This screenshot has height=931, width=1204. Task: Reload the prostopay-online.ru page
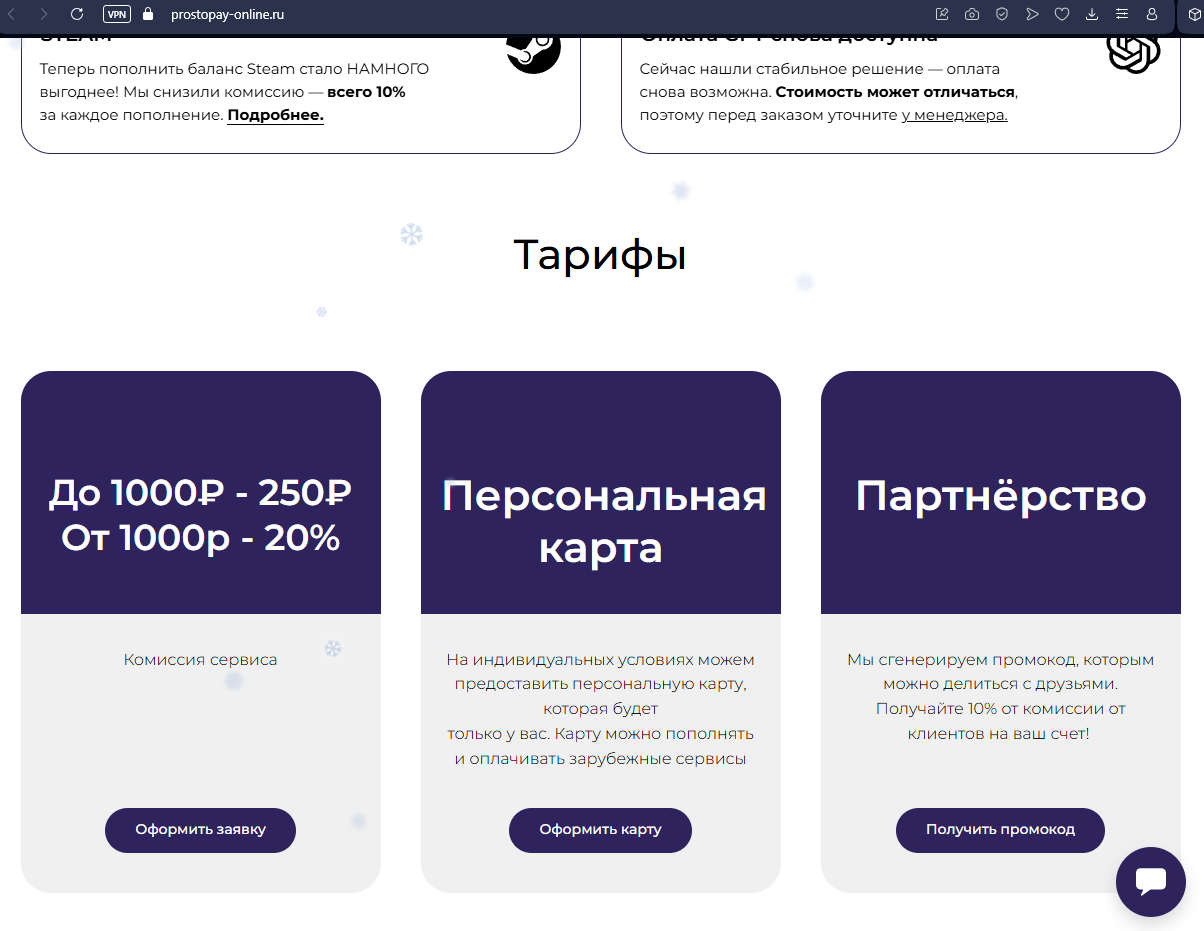[x=76, y=14]
